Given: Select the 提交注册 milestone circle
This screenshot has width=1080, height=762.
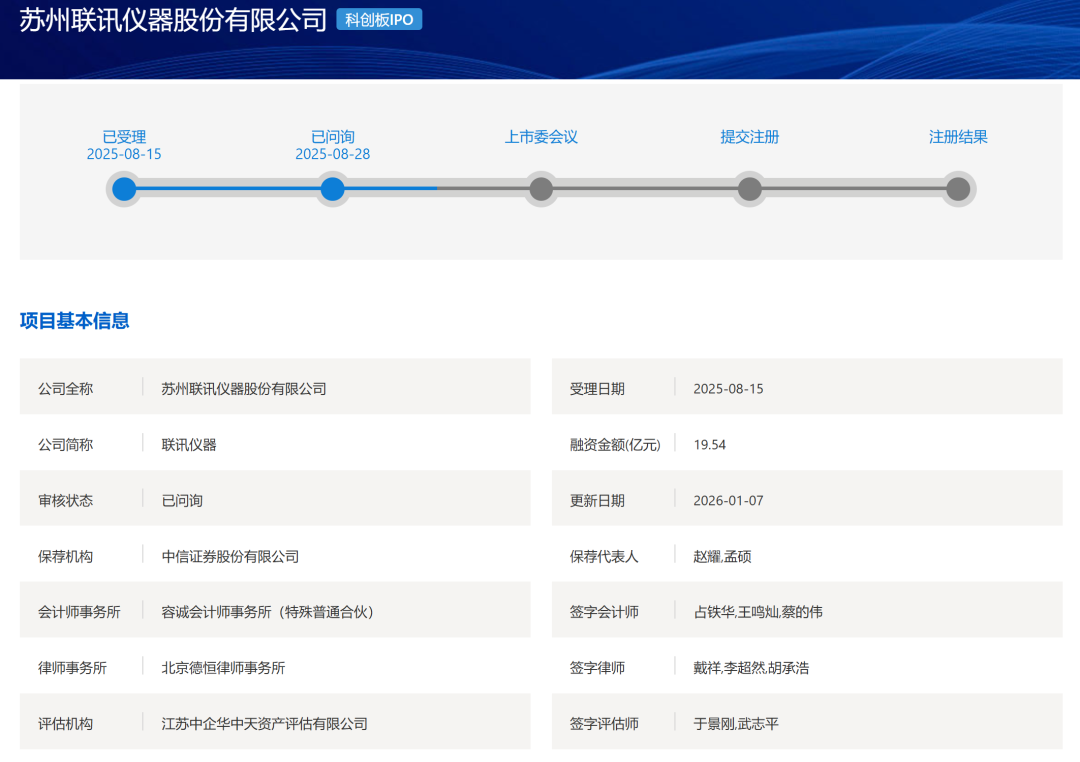Looking at the screenshot, I should point(749,188).
